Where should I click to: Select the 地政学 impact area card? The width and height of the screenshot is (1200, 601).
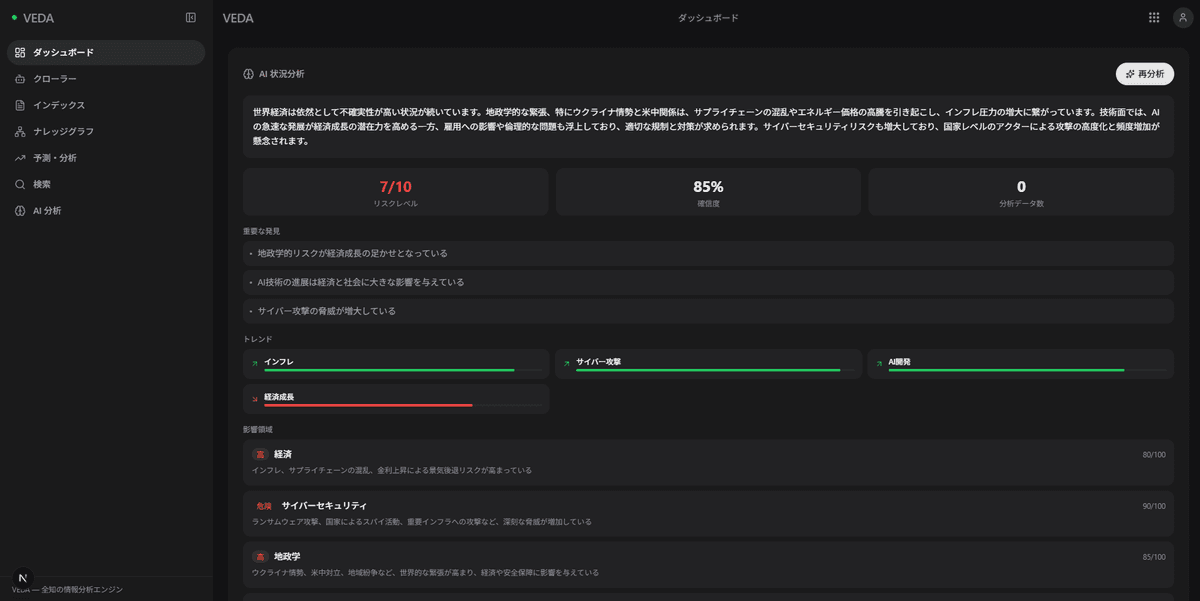pyautogui.click(x=708, y=564)
